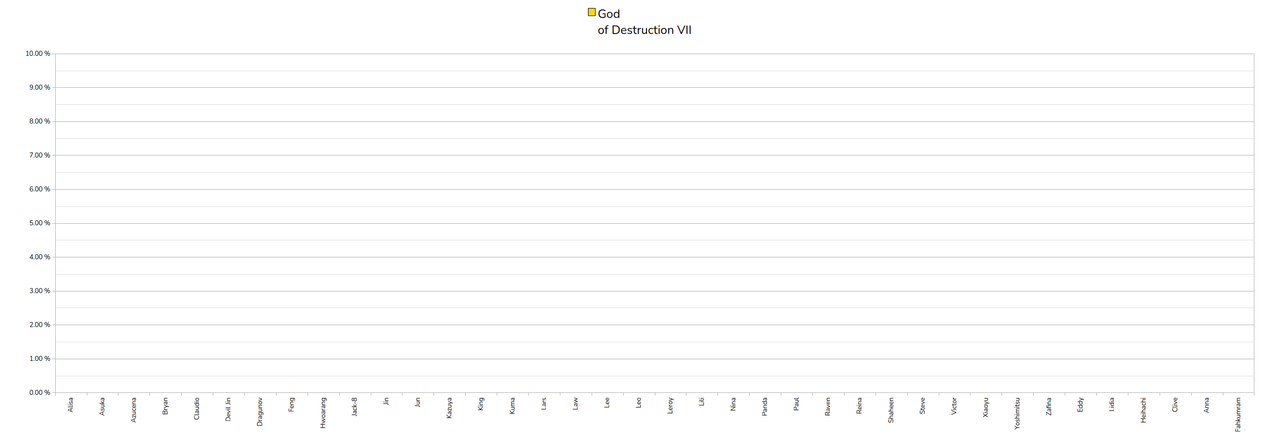1280x441 pixels.
Task: Select the Devil Jin x-axis label
Action: click(228, 409)
